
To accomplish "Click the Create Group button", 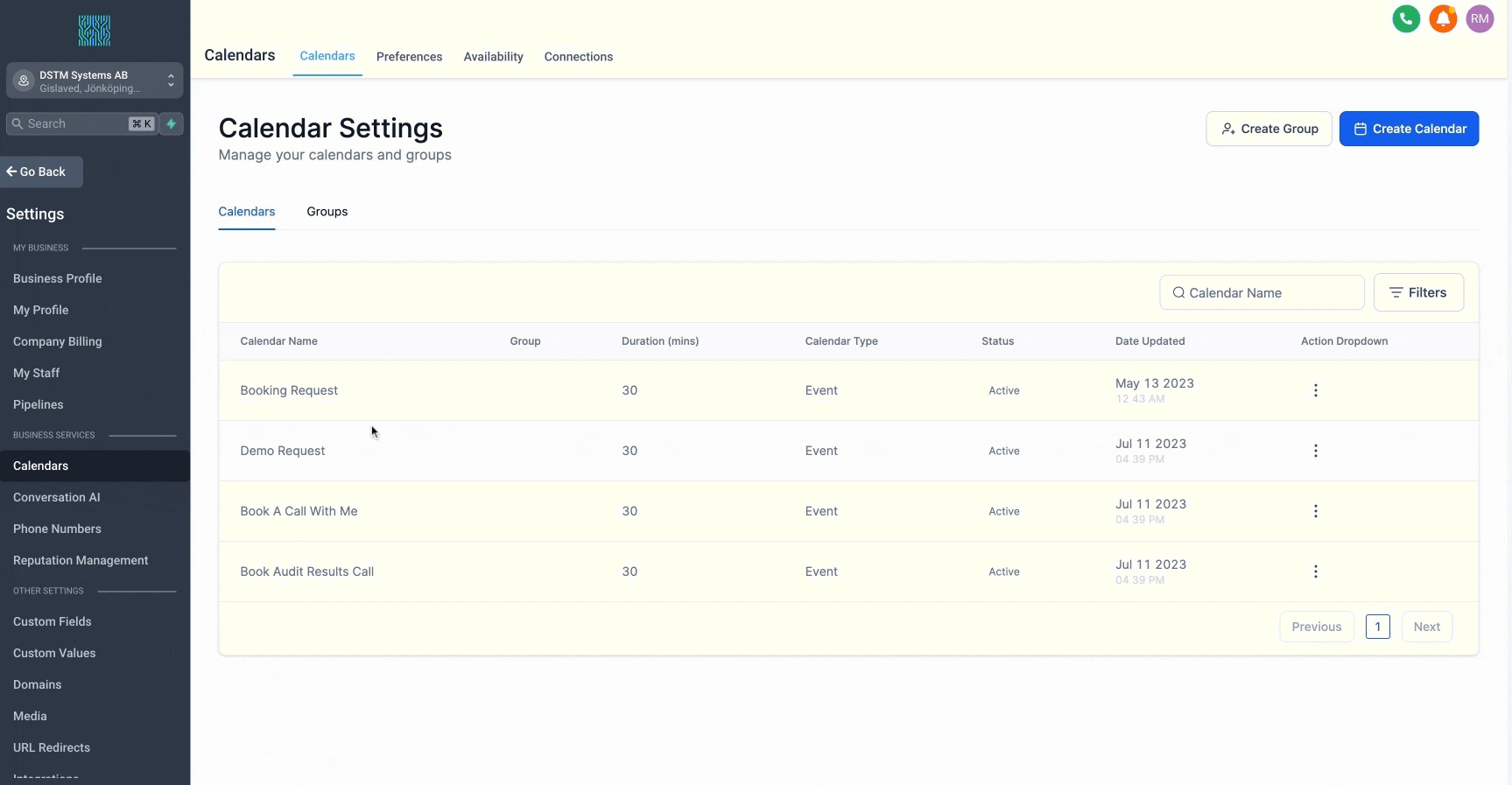I will click(1269, 129).
